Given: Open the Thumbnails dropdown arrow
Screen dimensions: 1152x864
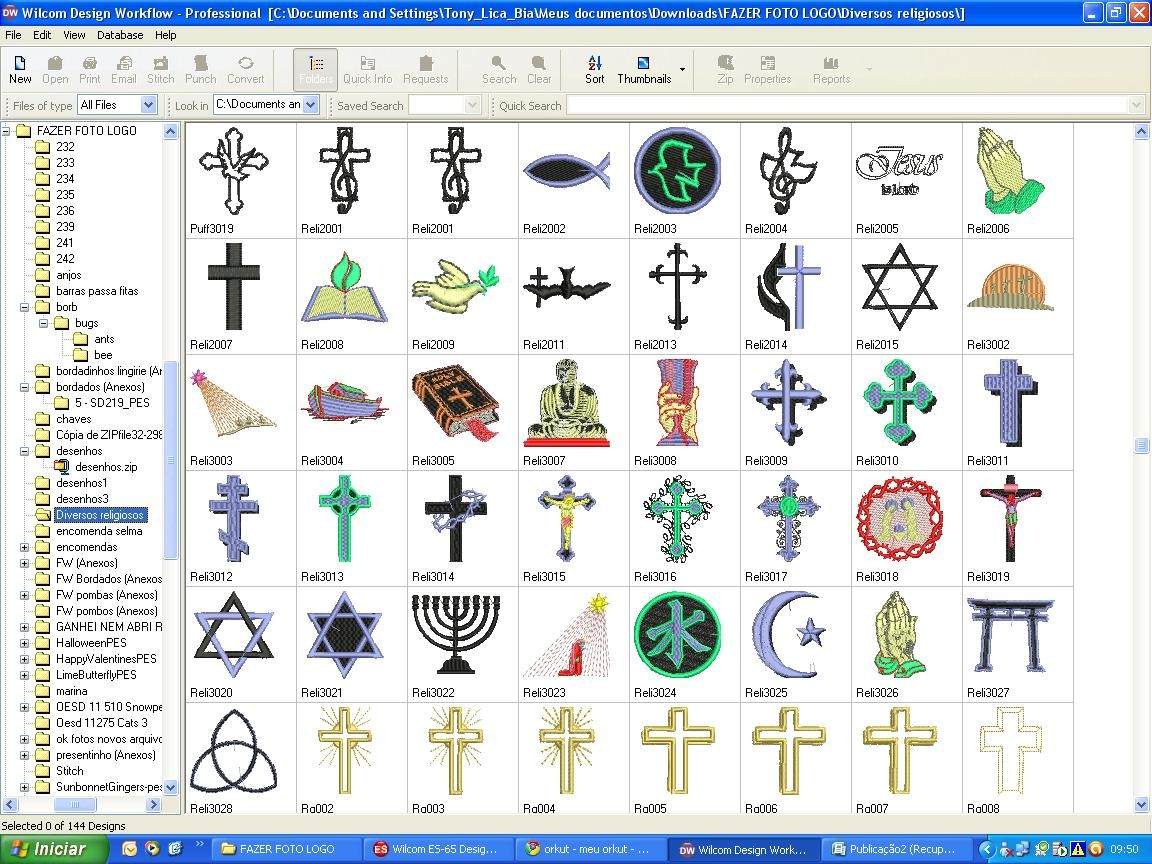Looking at the screenshot, I should pyautogui.click(x=683, y=70).
